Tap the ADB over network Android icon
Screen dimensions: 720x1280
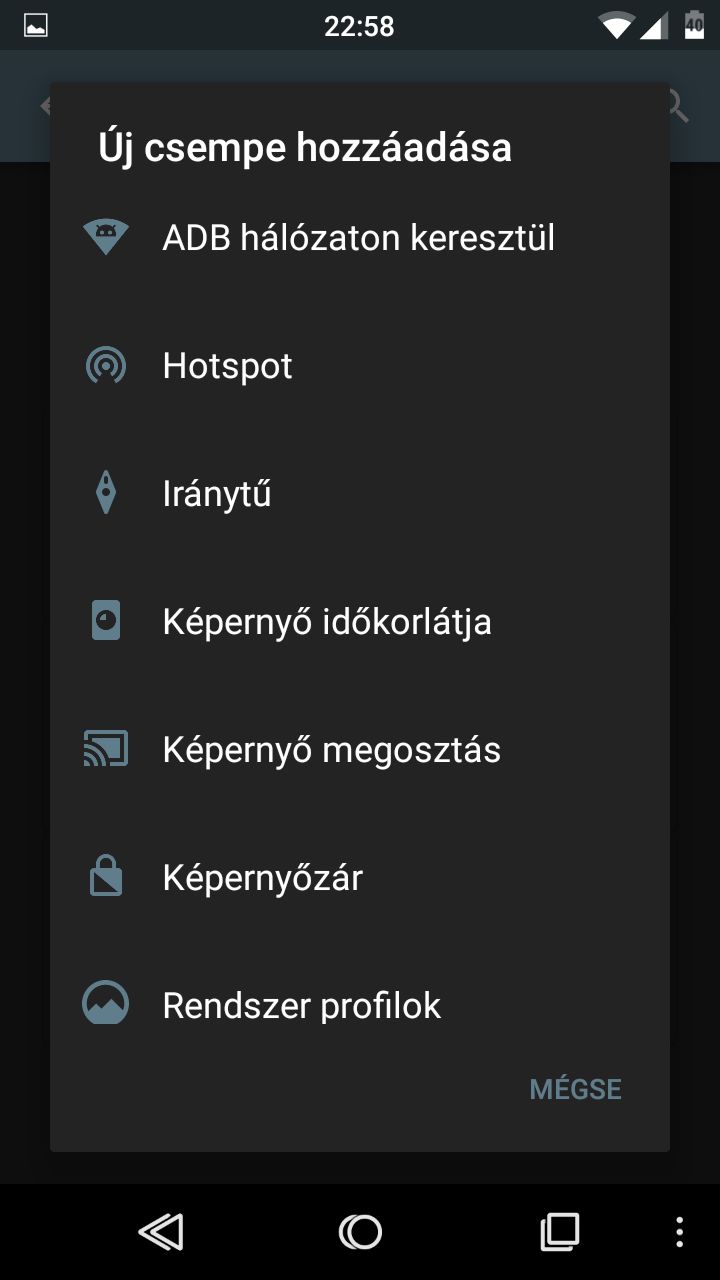(105, 238)
